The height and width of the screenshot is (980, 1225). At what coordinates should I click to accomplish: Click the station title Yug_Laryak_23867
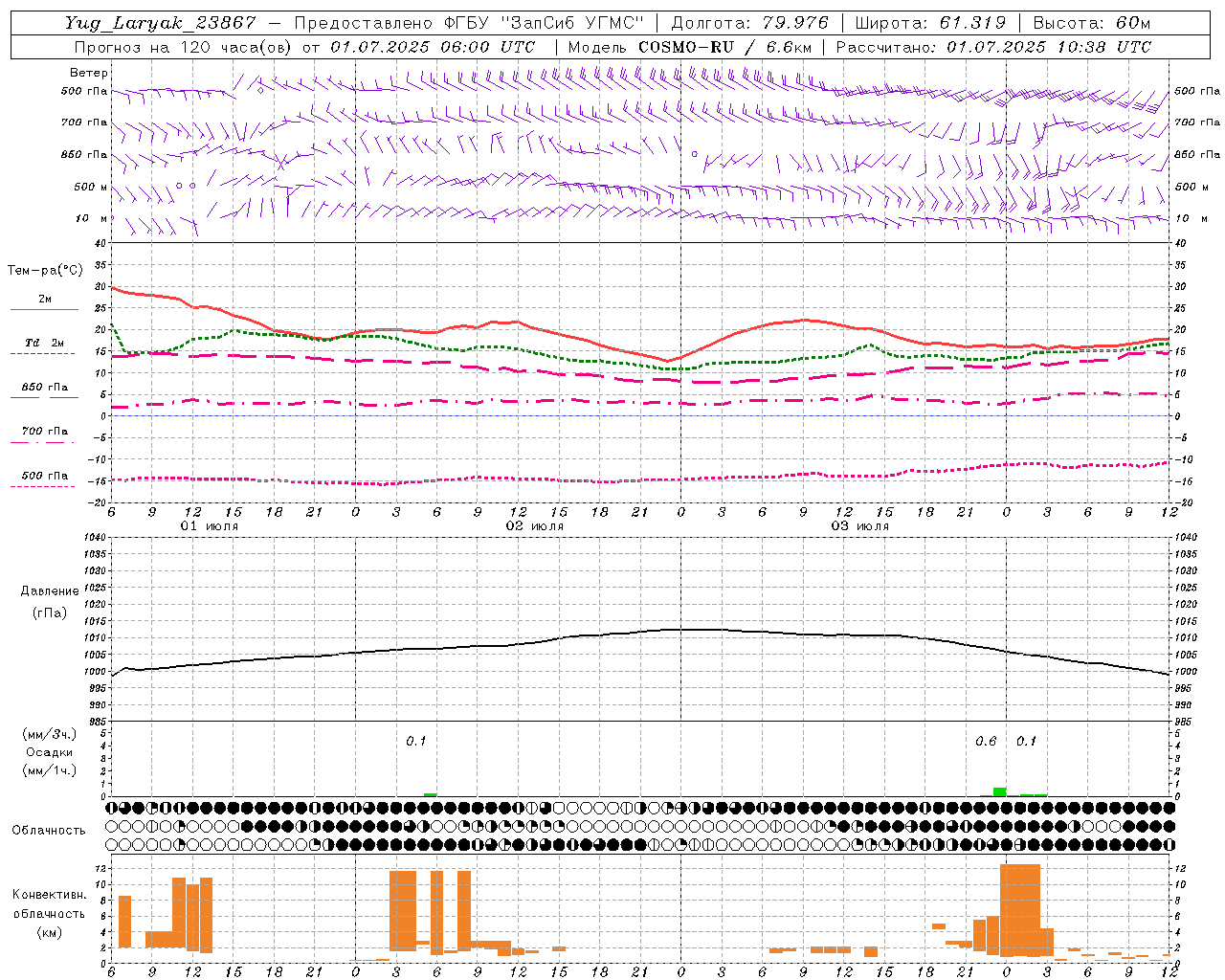[x=160, y=23]
